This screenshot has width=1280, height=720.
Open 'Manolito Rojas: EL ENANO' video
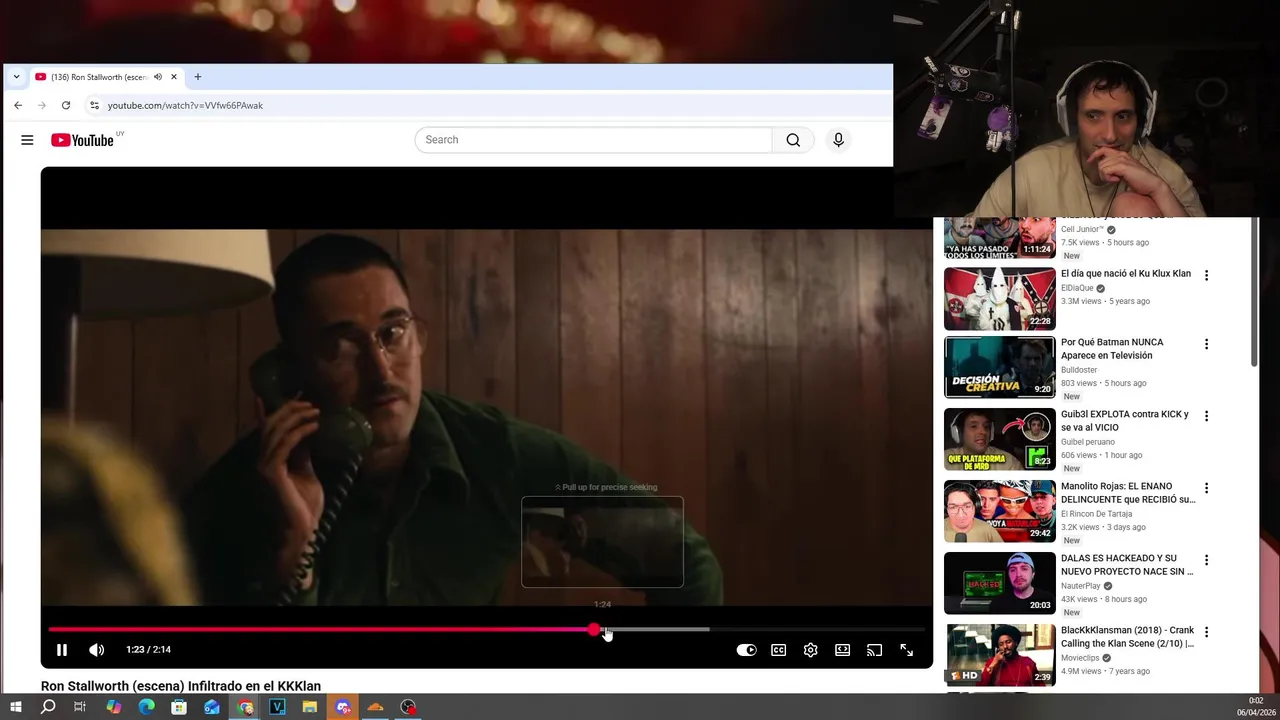pos(1128,493)
